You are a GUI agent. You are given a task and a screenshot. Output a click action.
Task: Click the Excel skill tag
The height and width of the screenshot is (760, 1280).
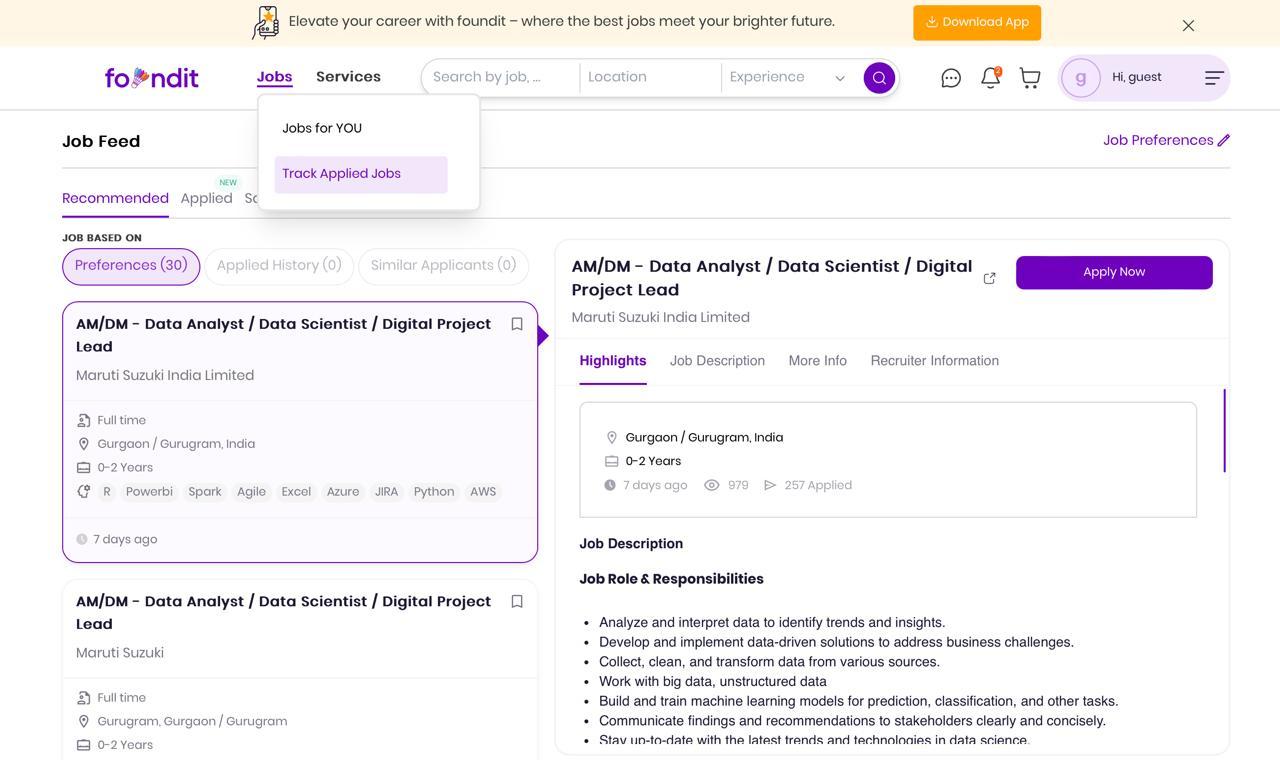(296, 492)
